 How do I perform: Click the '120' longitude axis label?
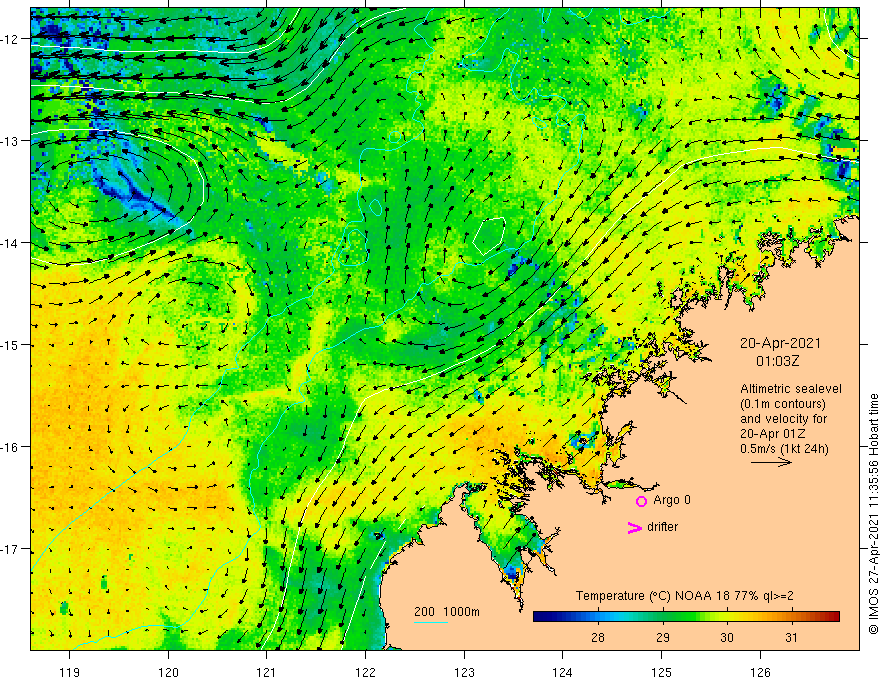pos(168,672)
